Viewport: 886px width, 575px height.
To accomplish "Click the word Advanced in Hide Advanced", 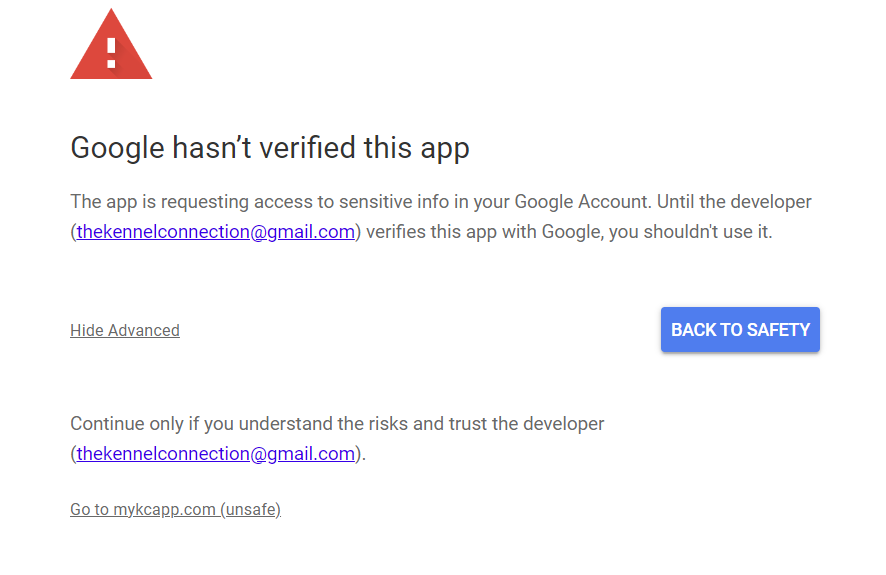I will pyautogui.click(x=144, y=330).
